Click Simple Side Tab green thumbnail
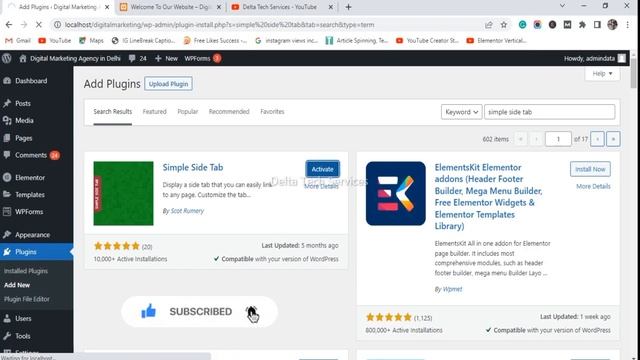The height and width of the screenshot is (360, 640). (123, 193)
